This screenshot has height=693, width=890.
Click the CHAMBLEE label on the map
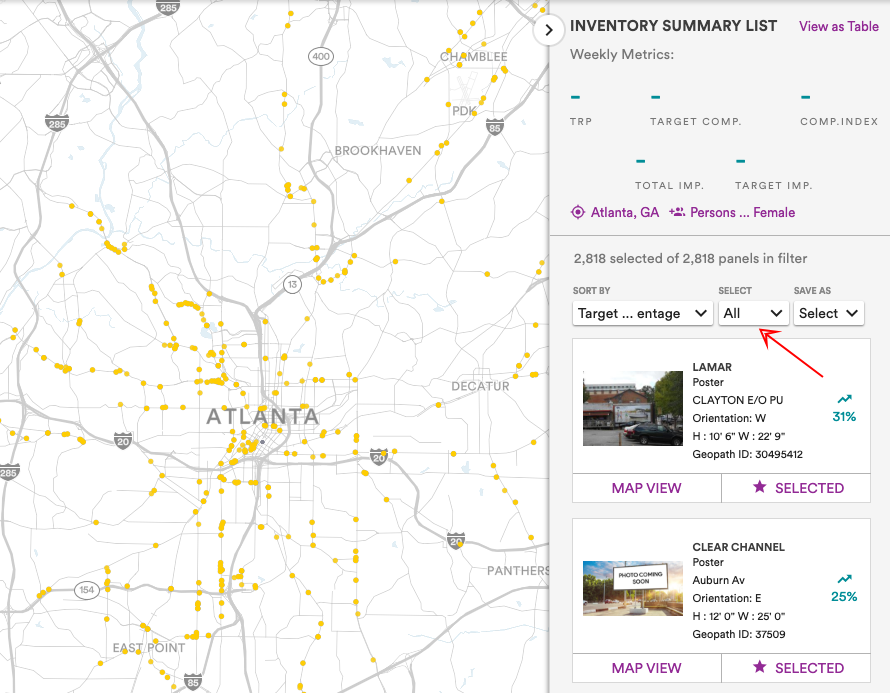point(473,57)
